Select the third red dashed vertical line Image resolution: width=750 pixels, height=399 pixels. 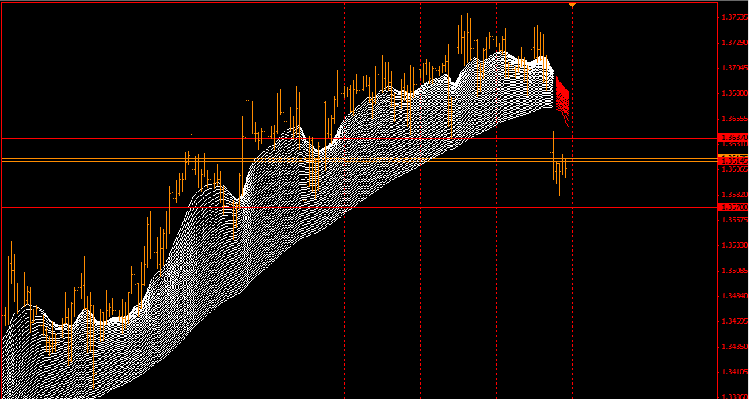tap(496, 201)
